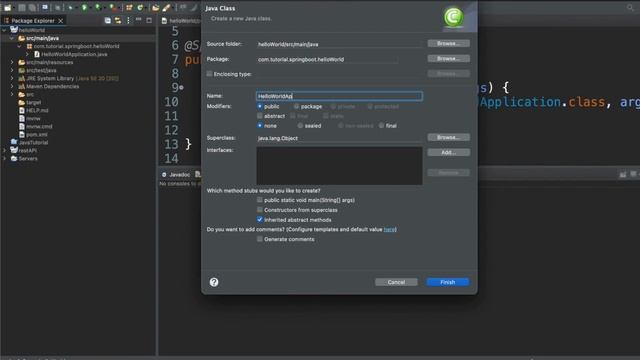Click the New Java Package toolbar icon
The image size is (640, 360).
click(x=129, y=7)
